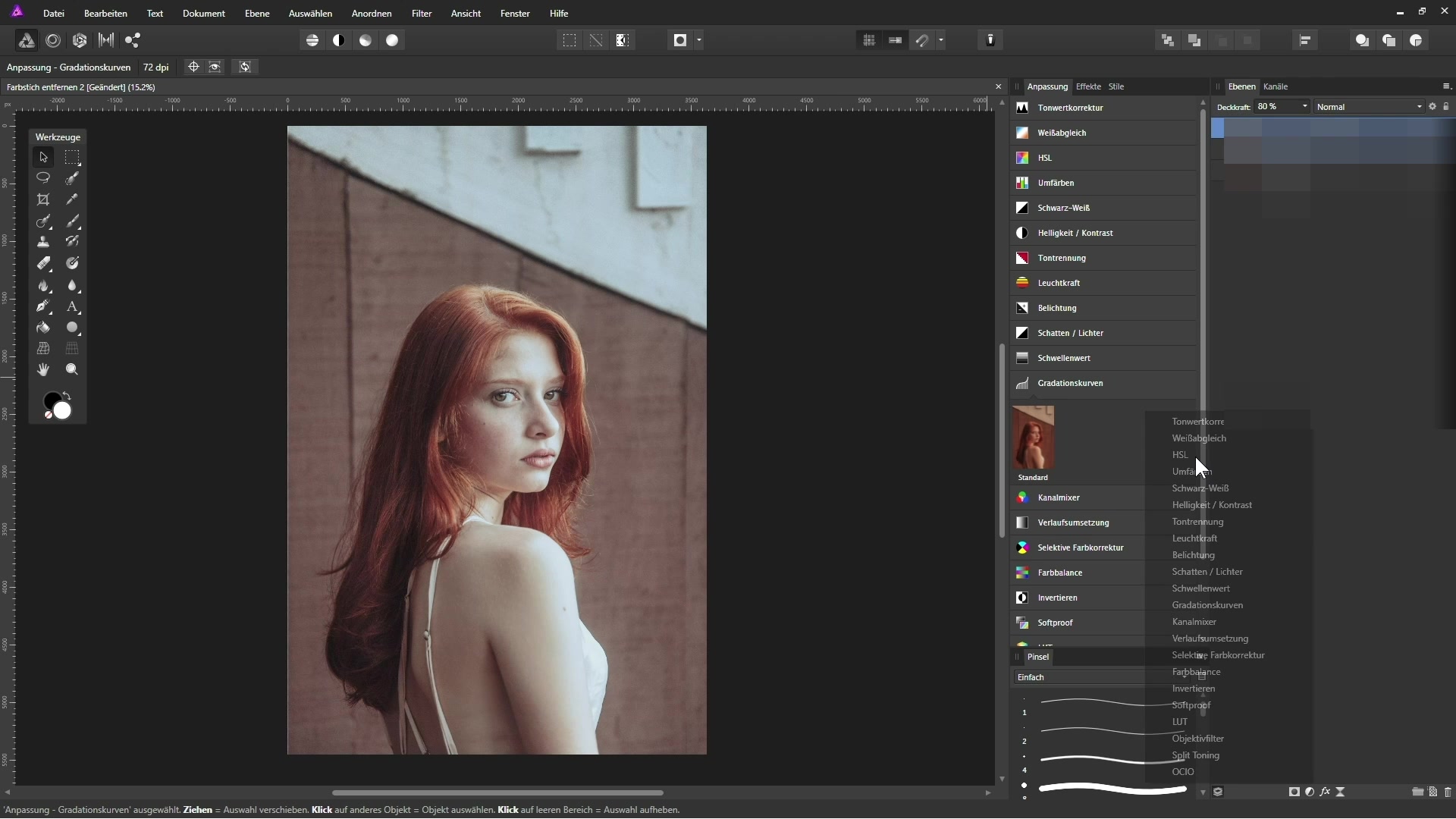Open the Filter menu
The height and width of the screenshot is (819, 1456).
[422, 14]
